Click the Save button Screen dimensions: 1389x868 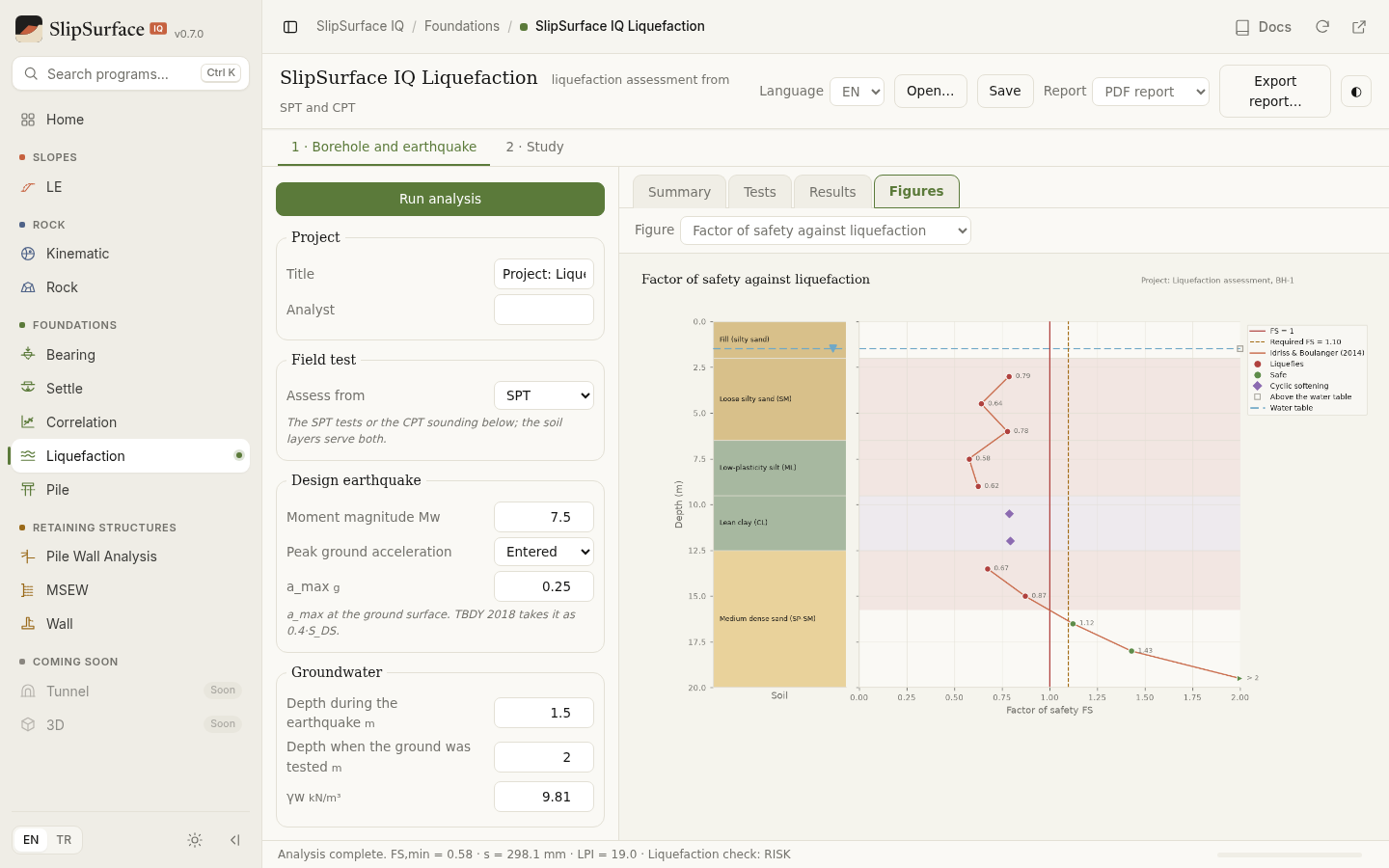click(x=1005, y=91)
